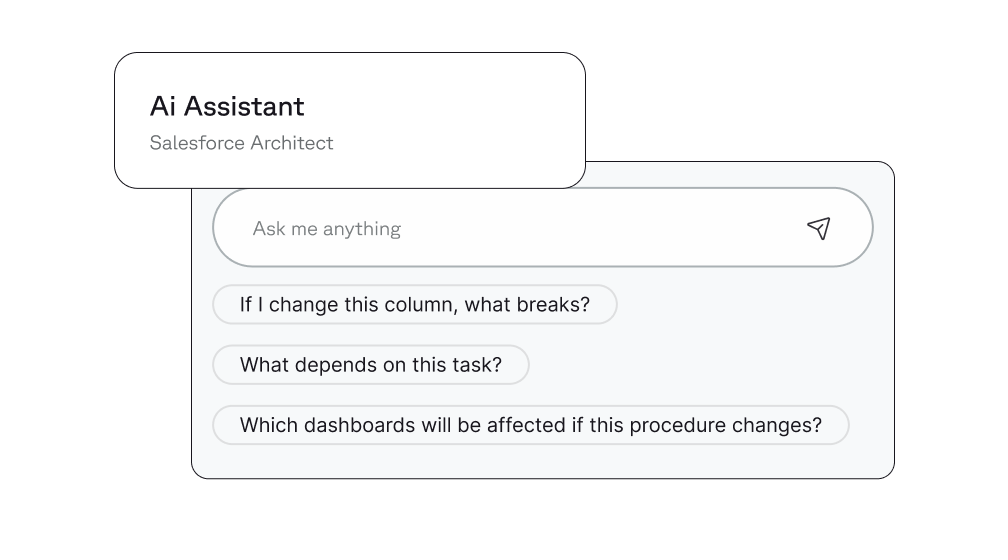The height and width of the screenshot is (560, 1008).
Task: Click the send button inside the search bar
Action: click(818, 228)
